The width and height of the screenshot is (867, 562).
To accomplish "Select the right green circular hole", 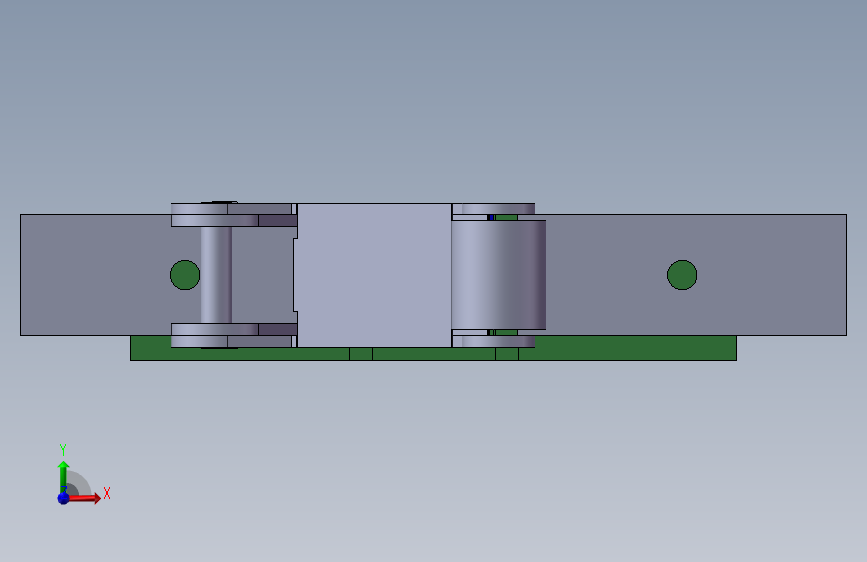I will coord(682,275).
